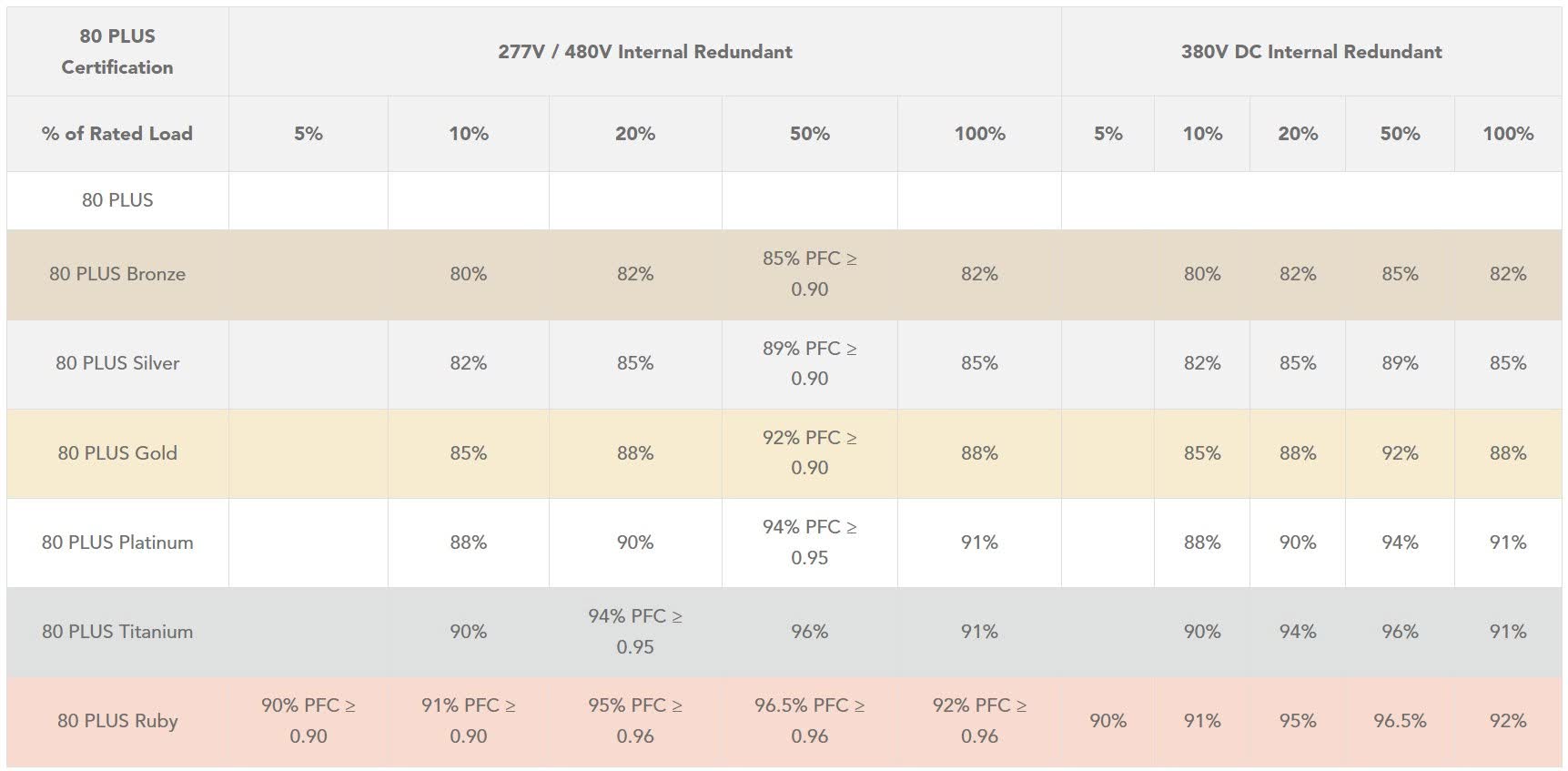This screenshot has width=1568, height=771.
Task: Select the Ruby "92% PFC ≥ 0.96" cell
Action: [x=979, y=721]
